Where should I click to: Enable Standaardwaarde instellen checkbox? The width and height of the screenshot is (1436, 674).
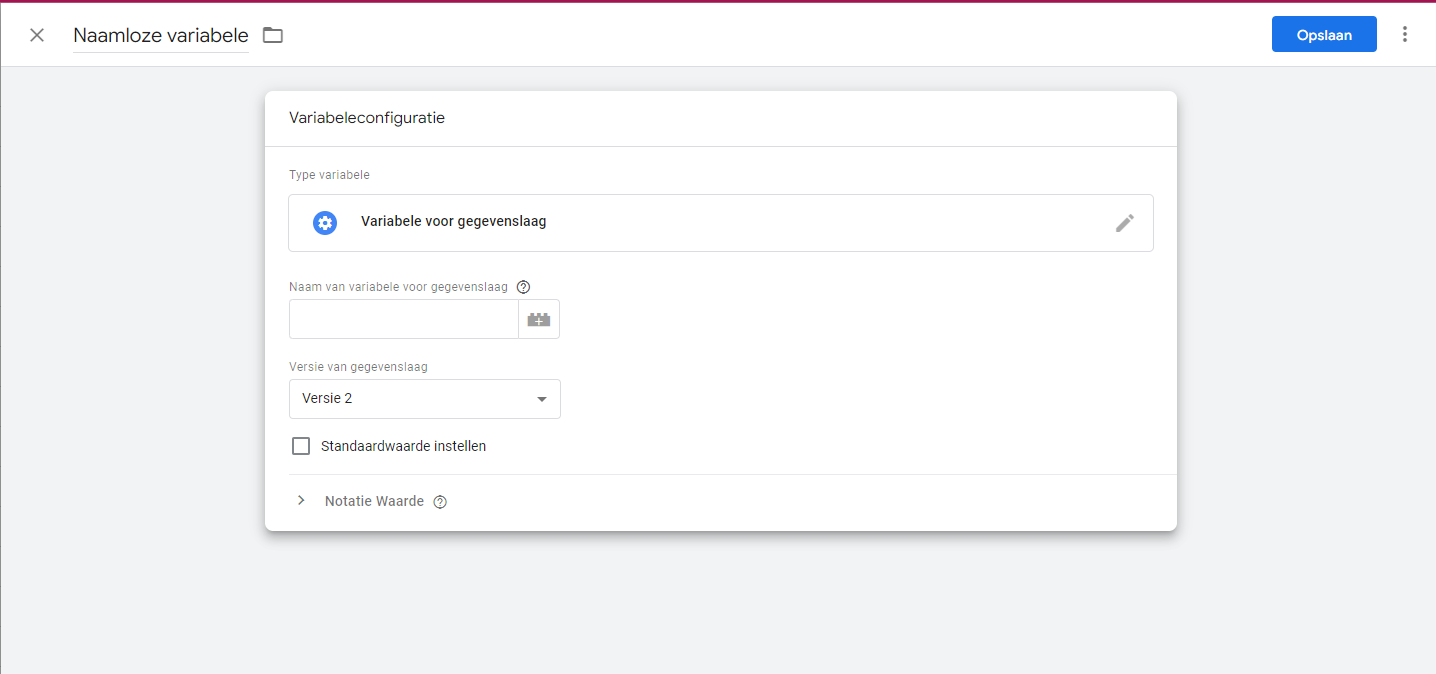click(301, 446)
